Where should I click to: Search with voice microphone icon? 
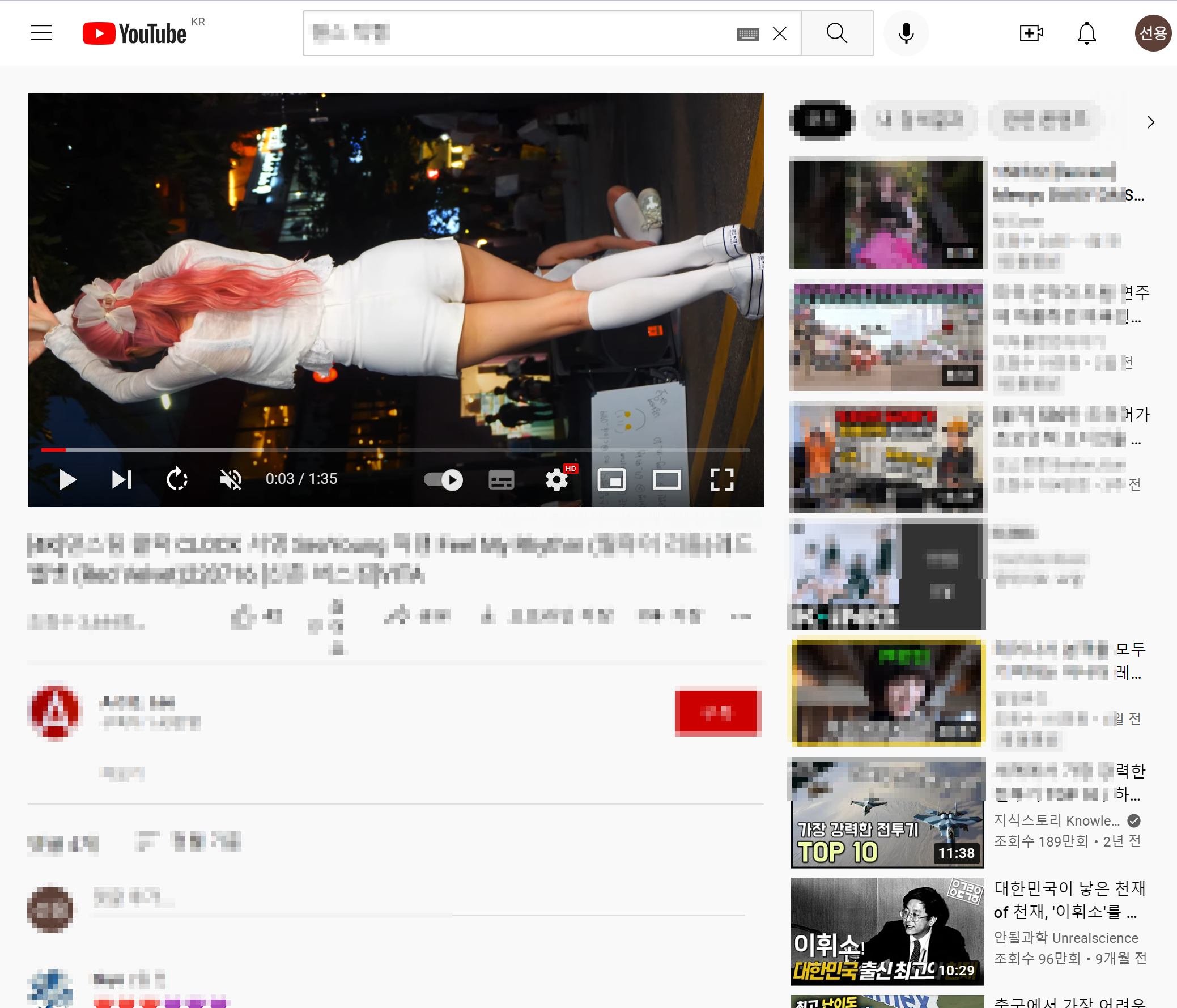click(906, 33)
